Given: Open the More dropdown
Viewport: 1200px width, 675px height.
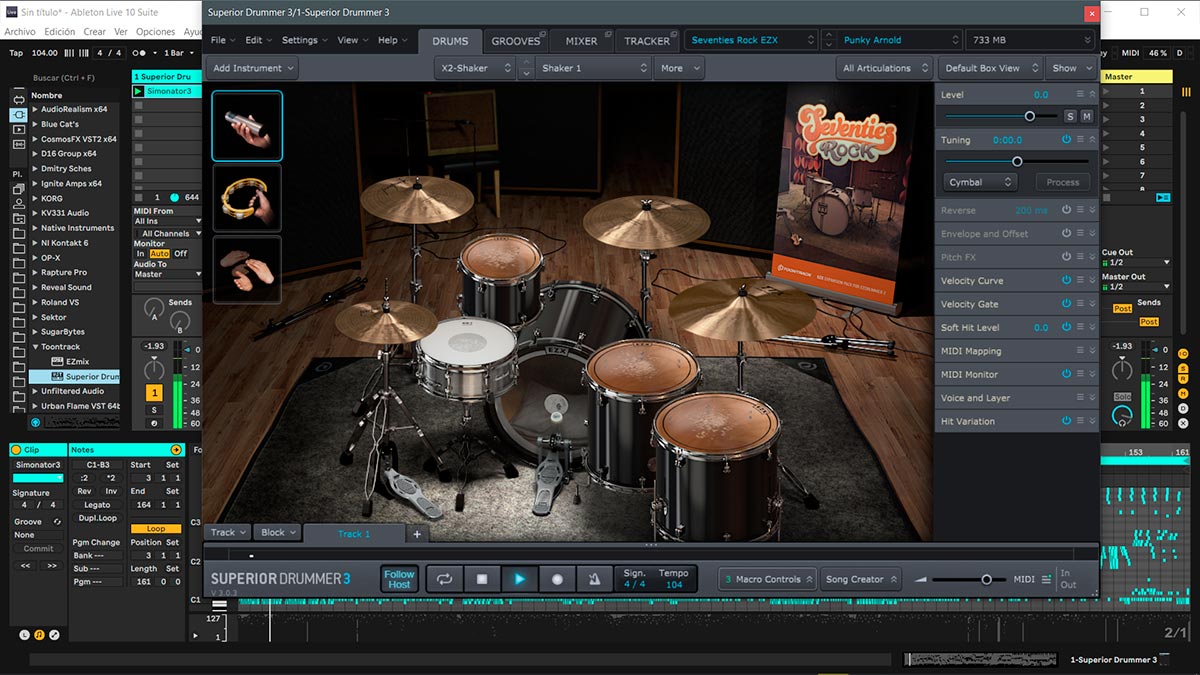Looking at the screenshot, I should point(679,68).
